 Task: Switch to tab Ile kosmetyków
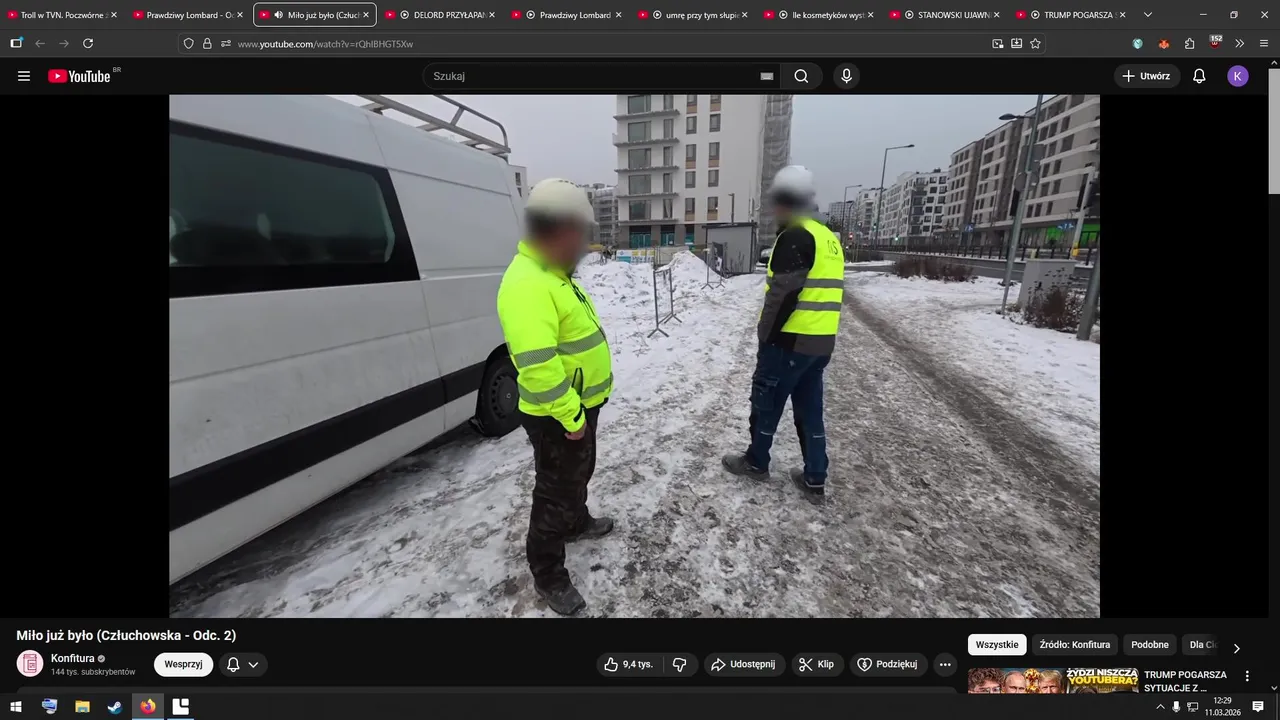pos(820,15)
